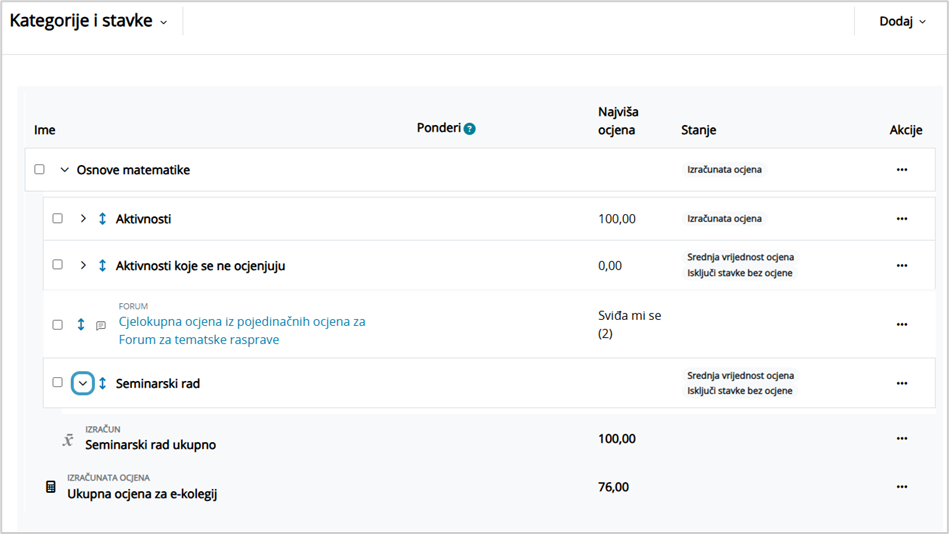Open the Forum za tematske rasprave grade link

click(241, 331)
